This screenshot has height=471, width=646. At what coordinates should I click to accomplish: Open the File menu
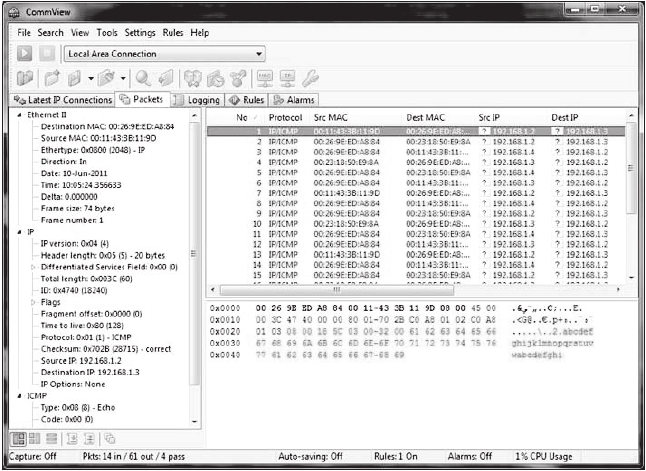coord(24,33)
